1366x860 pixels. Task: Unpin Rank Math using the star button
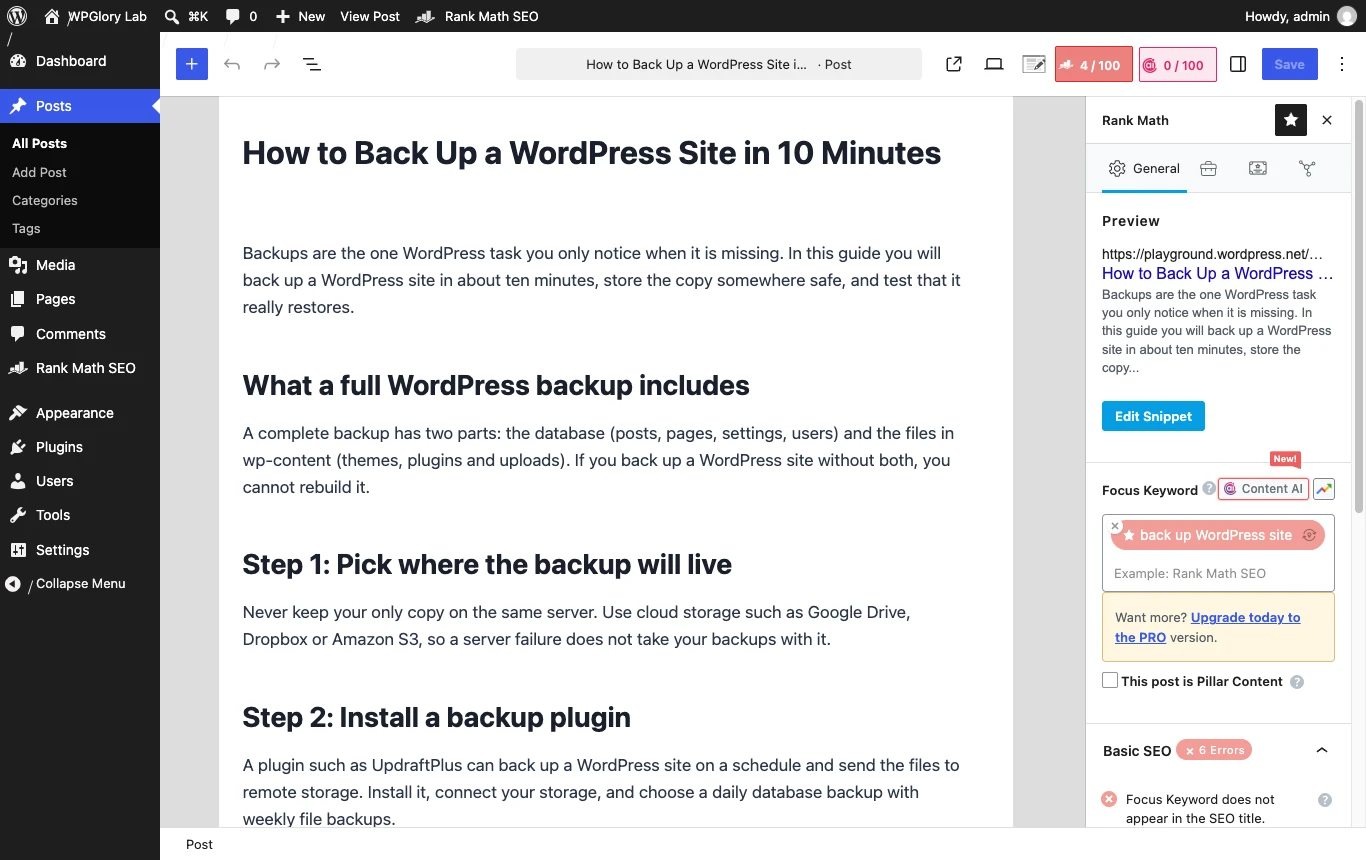1291,120
